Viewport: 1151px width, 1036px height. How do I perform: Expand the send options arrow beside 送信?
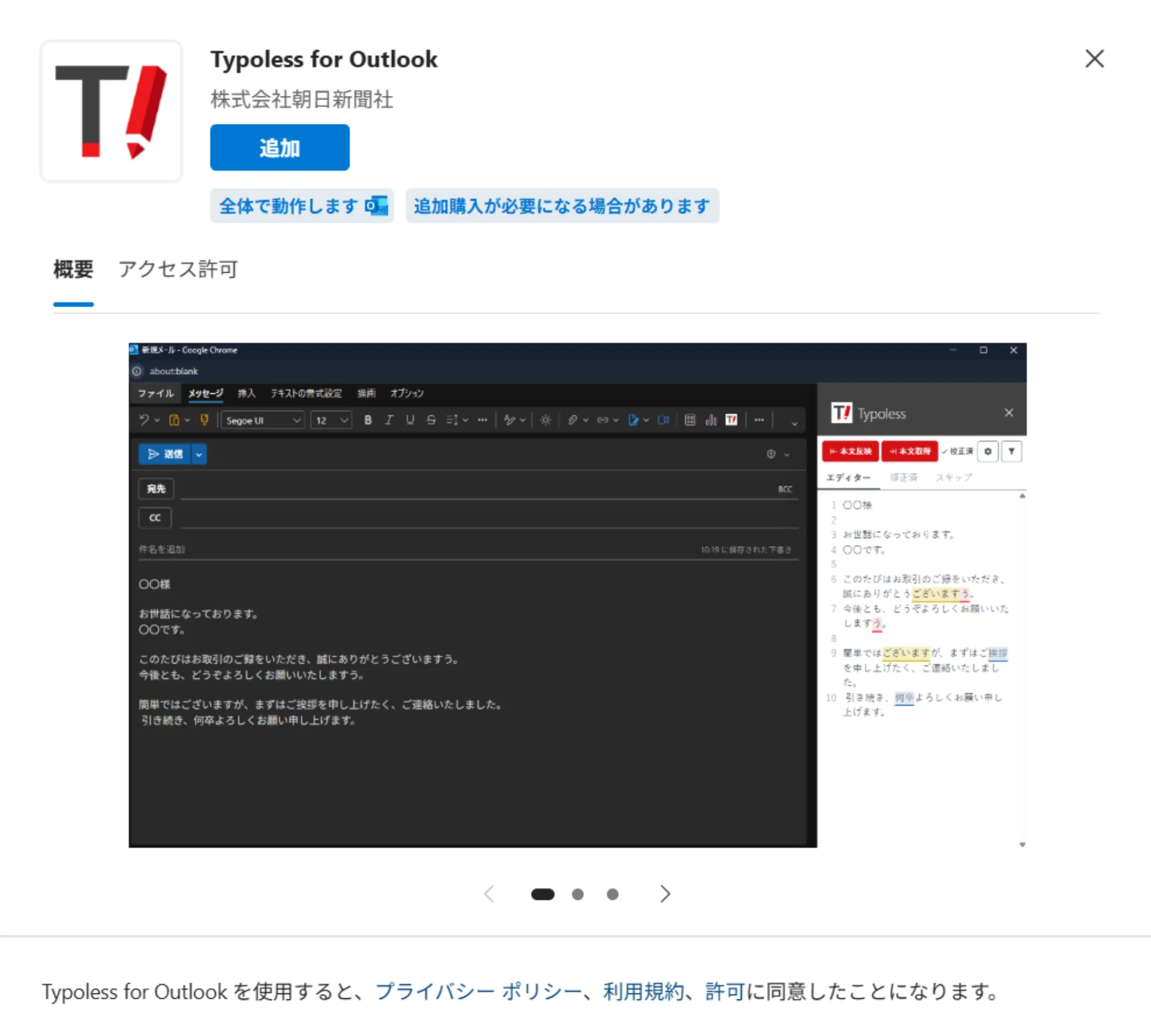point(199,454)
